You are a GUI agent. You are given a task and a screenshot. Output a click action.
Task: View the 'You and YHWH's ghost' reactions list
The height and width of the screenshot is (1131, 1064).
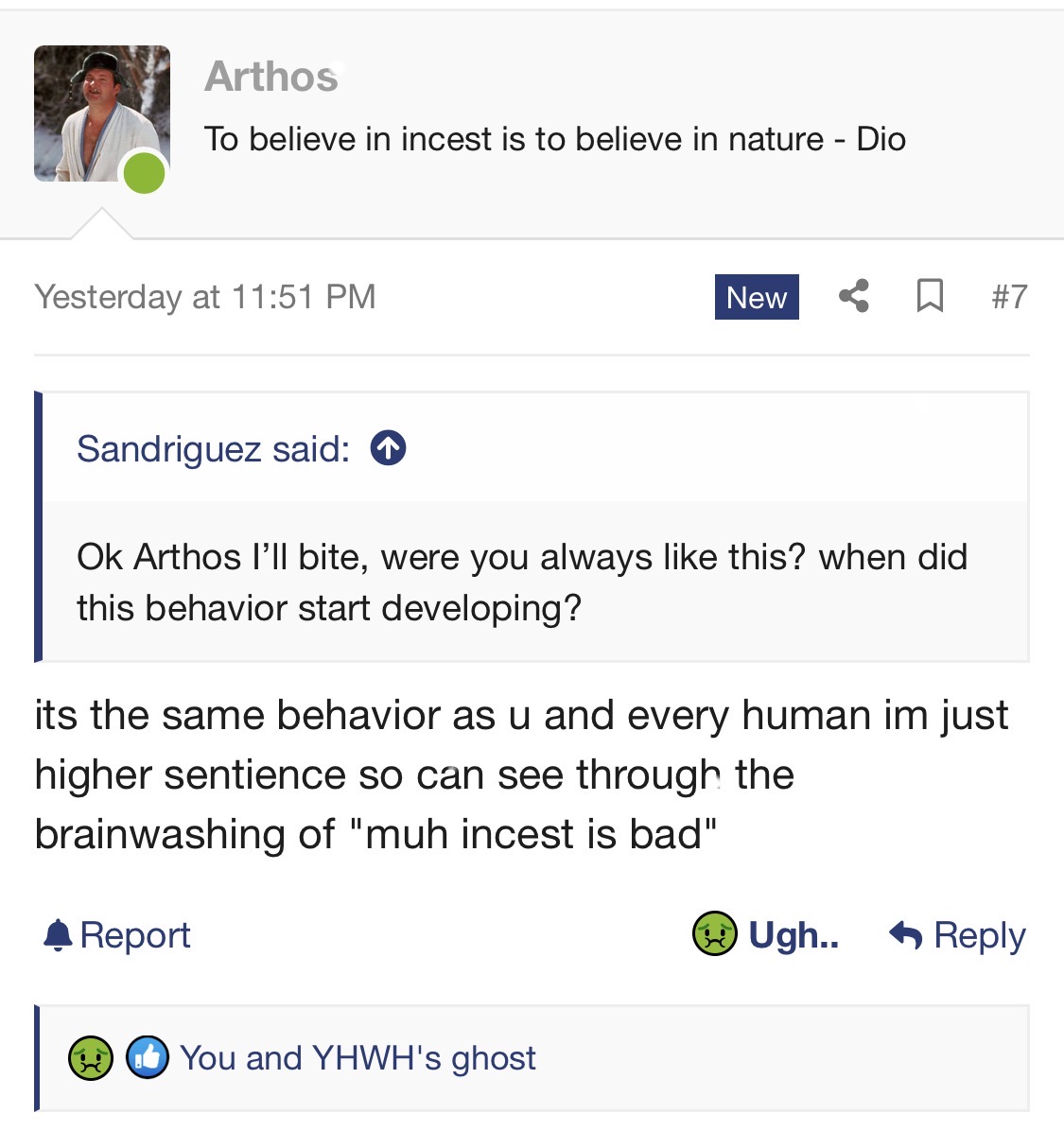tap(358, 1058)
